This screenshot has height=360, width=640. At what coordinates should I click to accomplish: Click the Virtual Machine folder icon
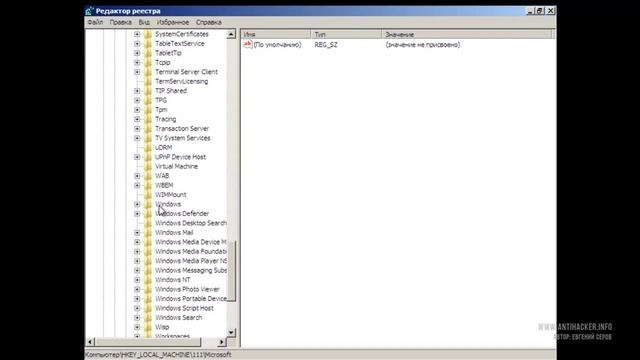click(148, 166)
